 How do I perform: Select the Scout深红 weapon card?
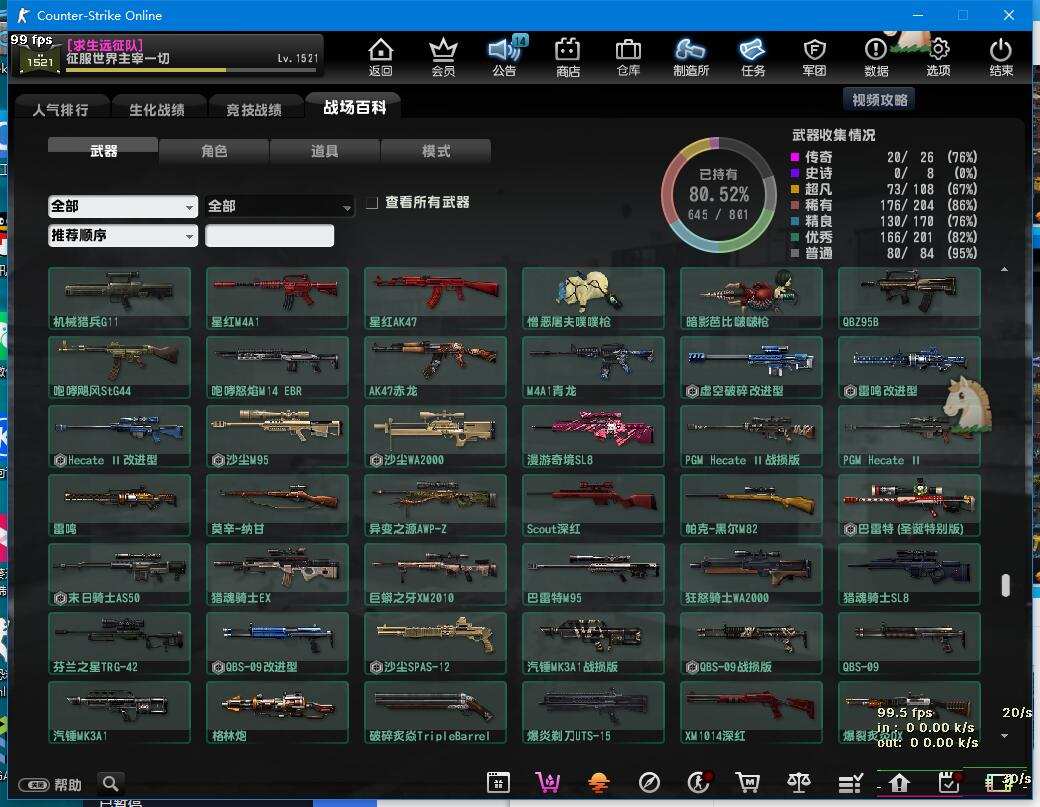point(593,505)
